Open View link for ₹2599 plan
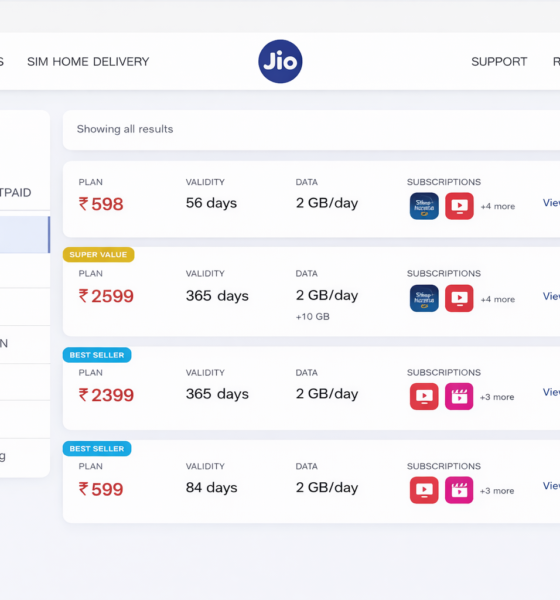 click(551, 296)
